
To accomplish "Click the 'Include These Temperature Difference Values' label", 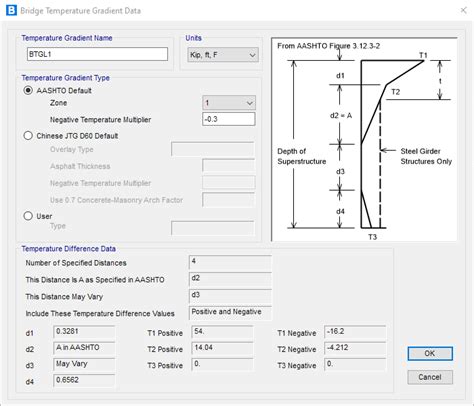I will [100, 314].
